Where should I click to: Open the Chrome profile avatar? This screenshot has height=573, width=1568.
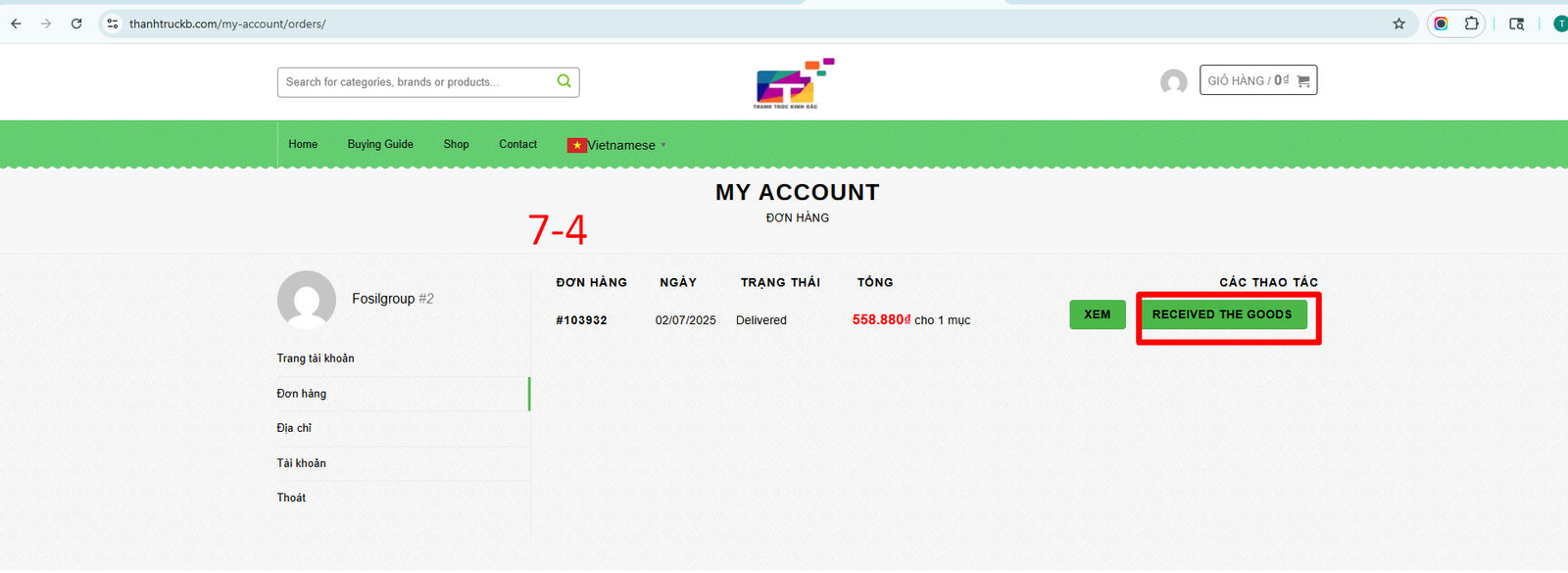click(x=1560, y=24)
